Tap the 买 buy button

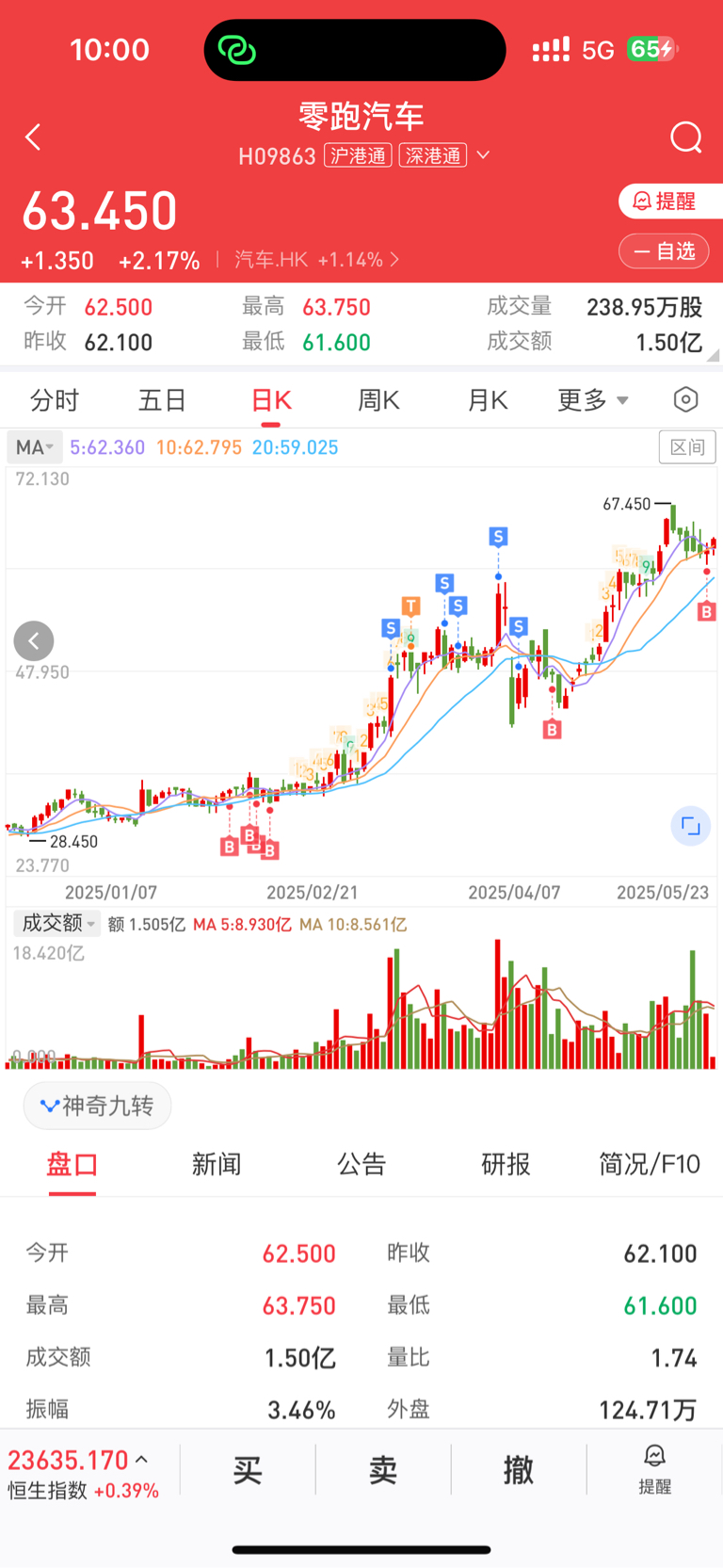(x=248, y=1469)
